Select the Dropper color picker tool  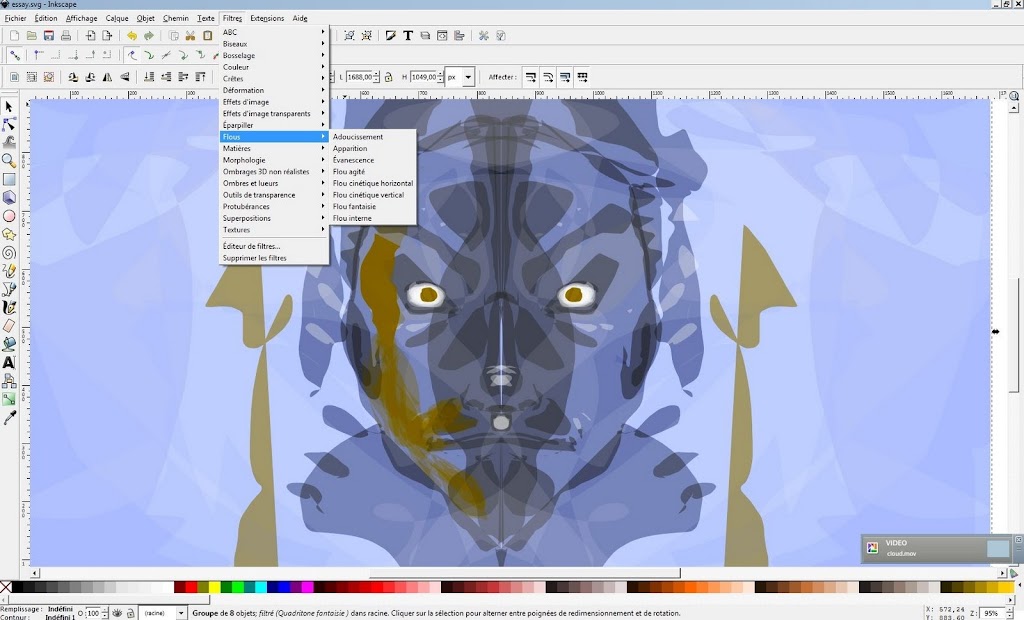9,417
